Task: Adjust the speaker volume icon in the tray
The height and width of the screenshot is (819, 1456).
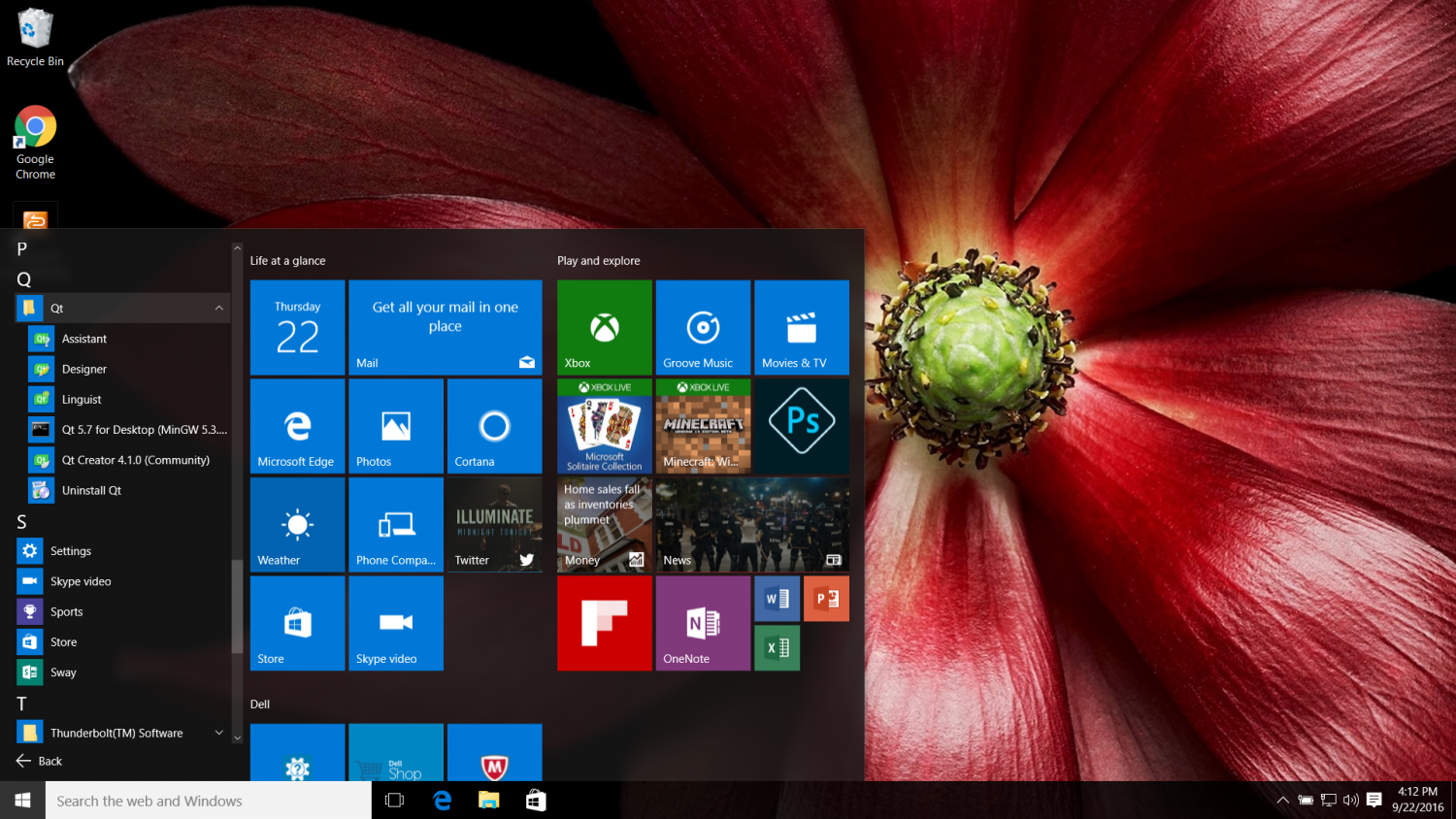Action: [x=1350, y=800]
